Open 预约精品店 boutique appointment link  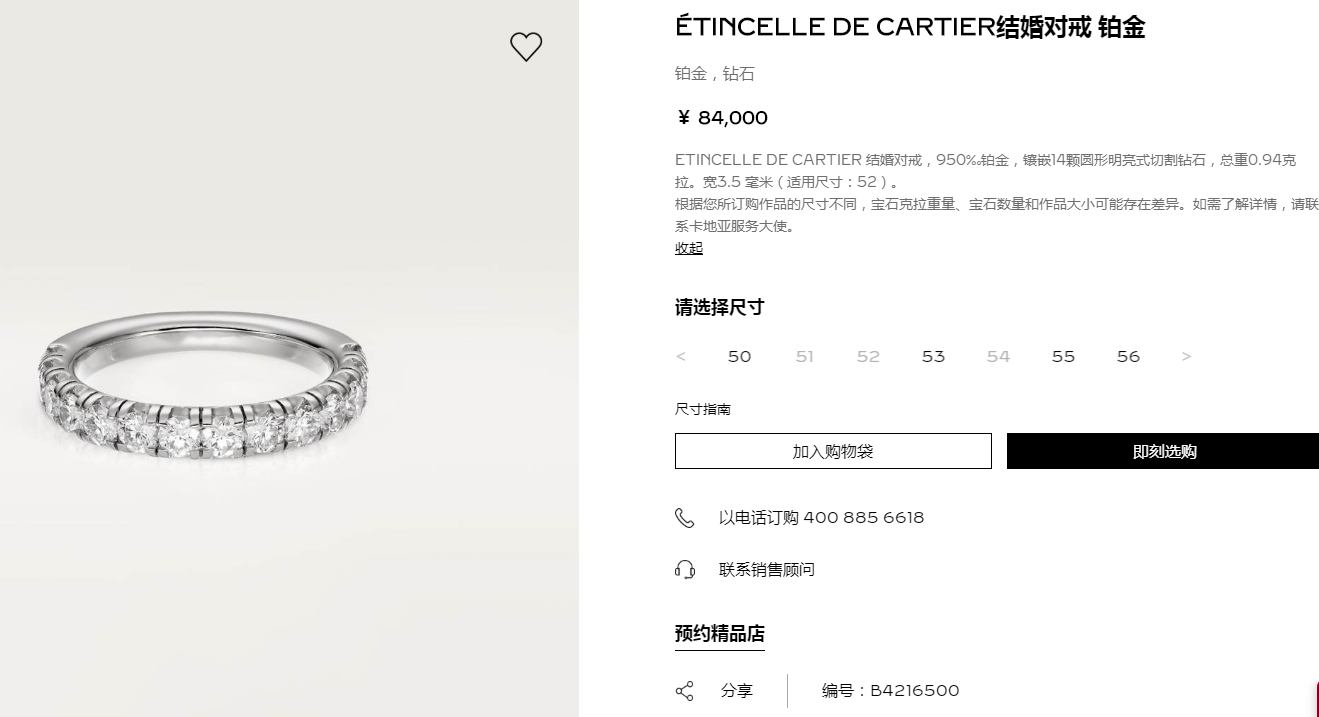[720, 634]
